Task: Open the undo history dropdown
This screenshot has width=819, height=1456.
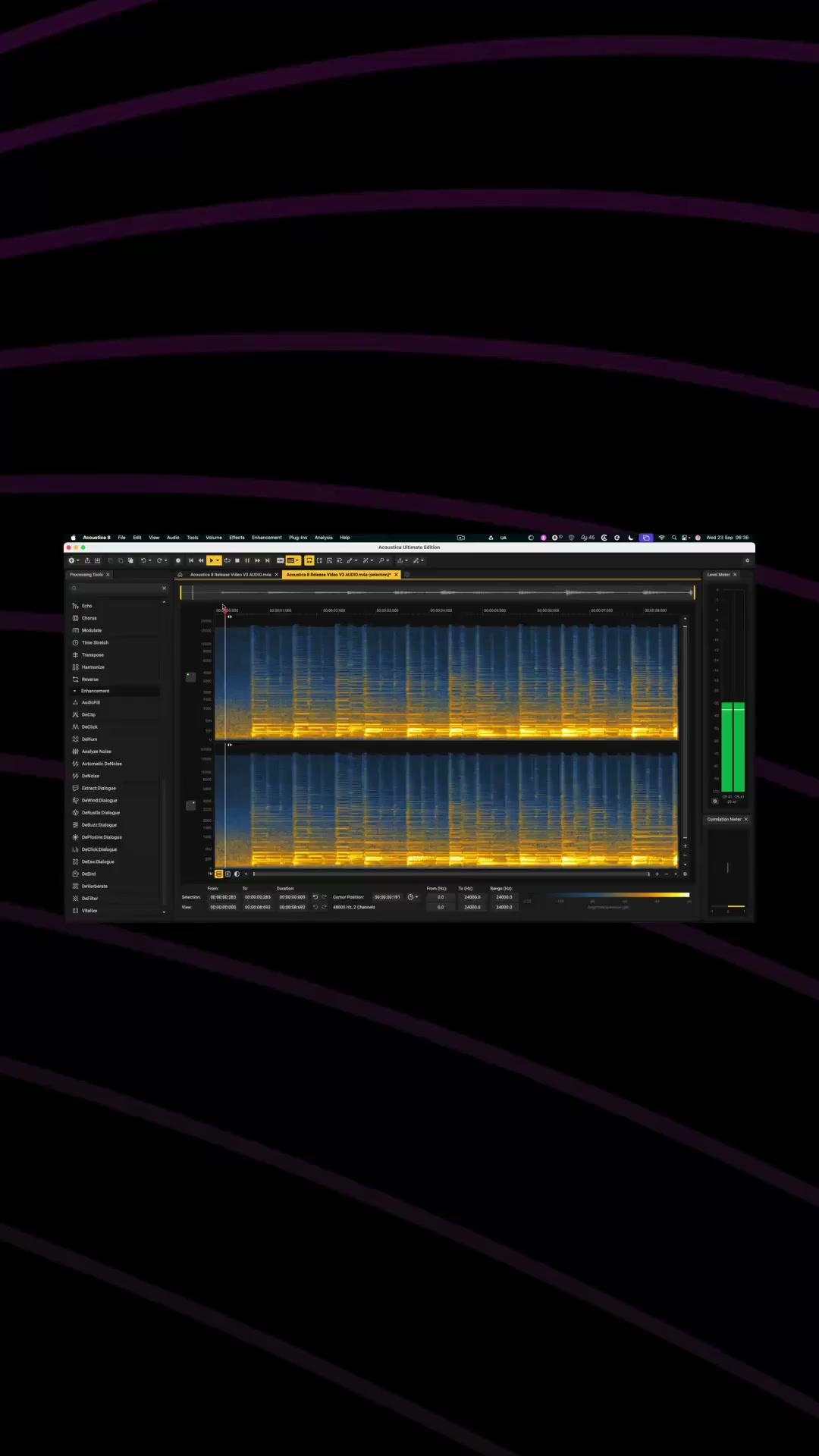Action: (x=150, y=560)
